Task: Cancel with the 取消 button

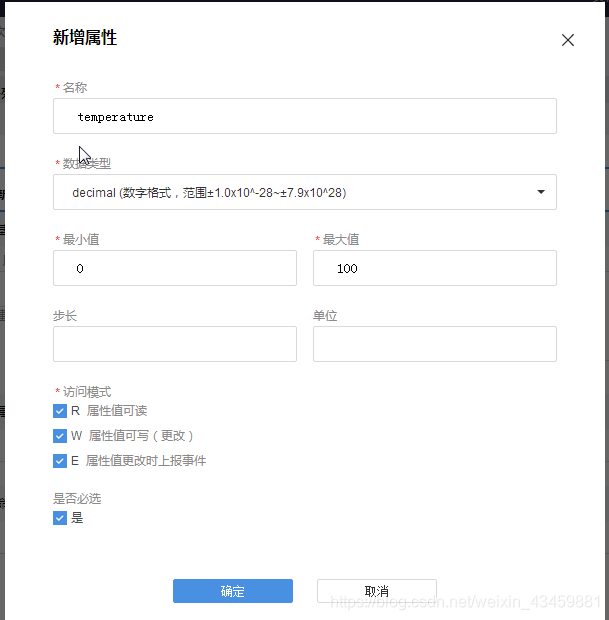Action: [377, 591]
